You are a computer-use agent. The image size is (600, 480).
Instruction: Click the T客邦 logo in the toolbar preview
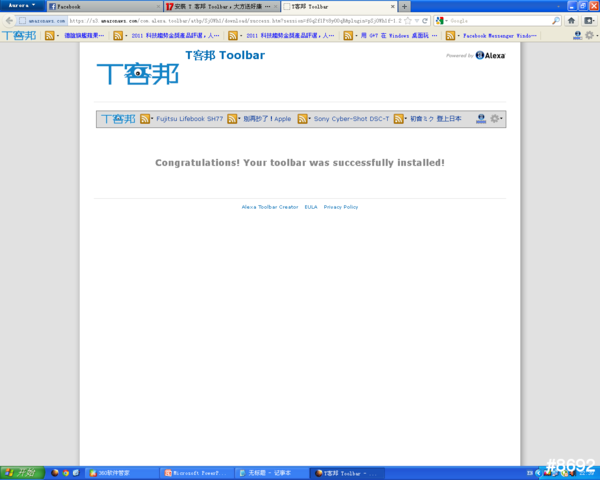pyautogui.click(x=118, y=119)
